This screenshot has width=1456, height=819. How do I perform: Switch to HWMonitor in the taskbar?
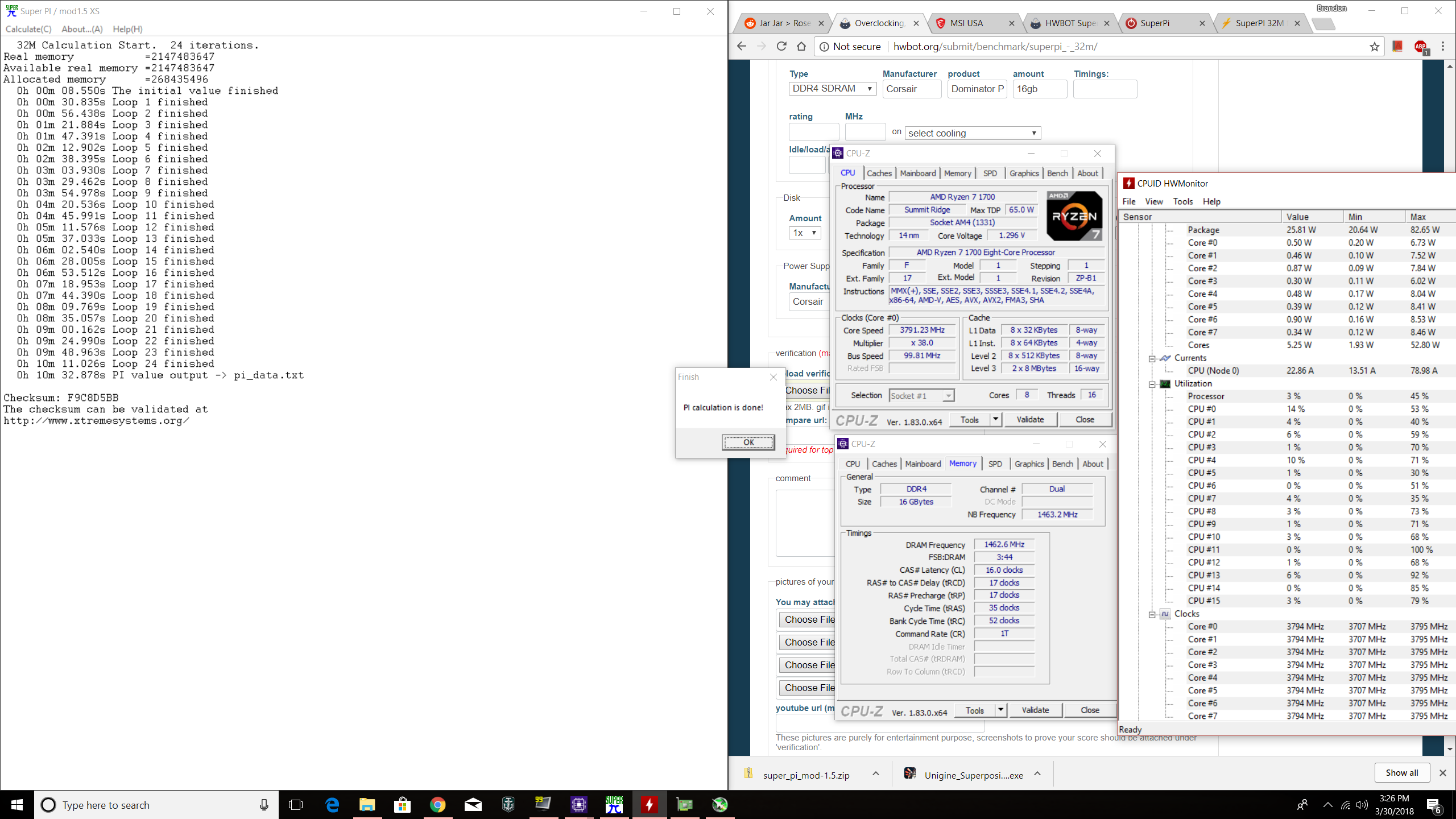tap(649, 805)
